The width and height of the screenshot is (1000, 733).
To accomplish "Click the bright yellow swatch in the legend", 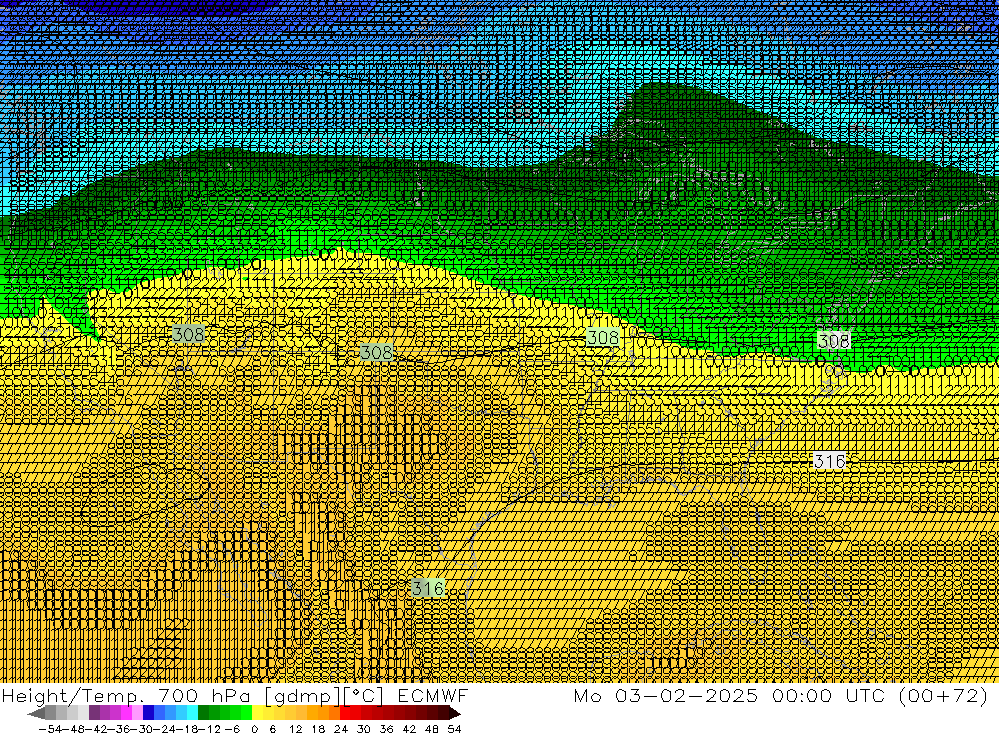I will (258, 713).
